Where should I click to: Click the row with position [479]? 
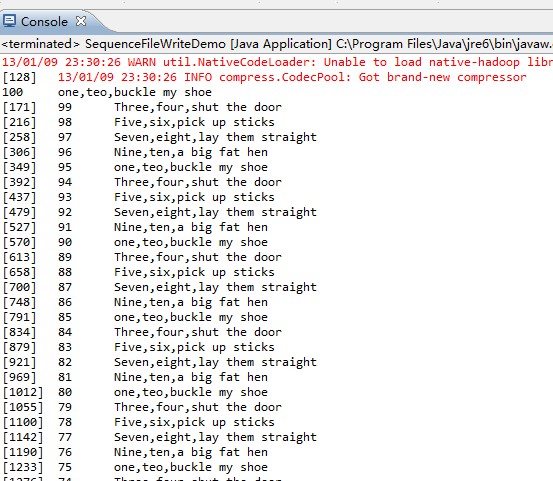(160, 212)
